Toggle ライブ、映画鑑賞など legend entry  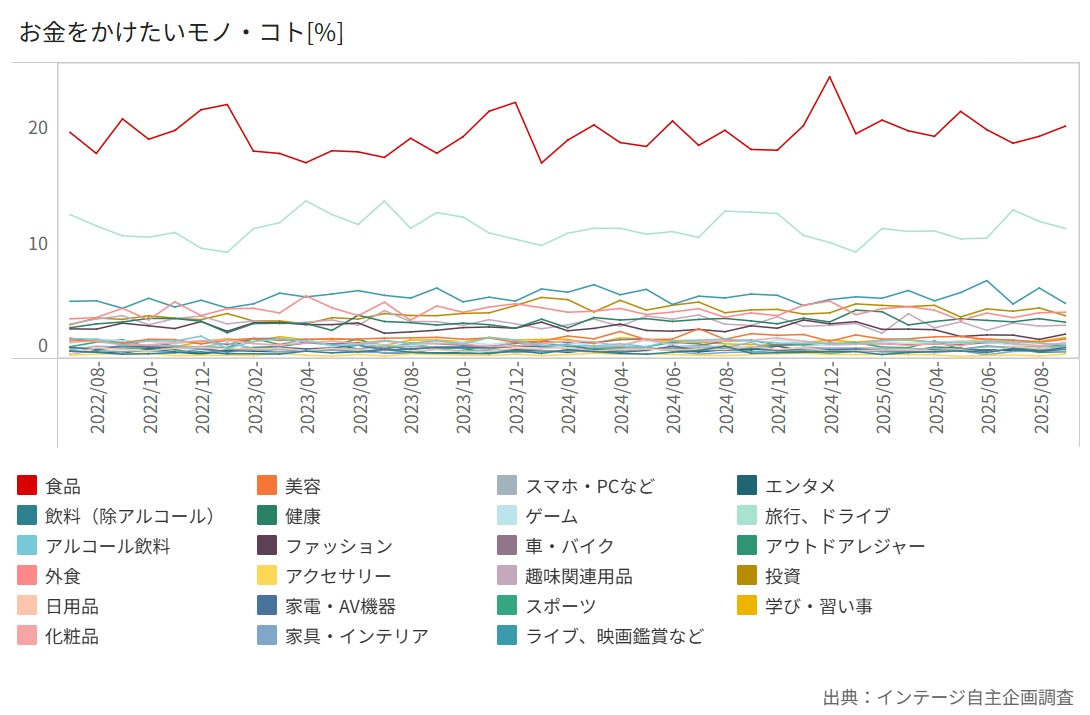[614, 637]
